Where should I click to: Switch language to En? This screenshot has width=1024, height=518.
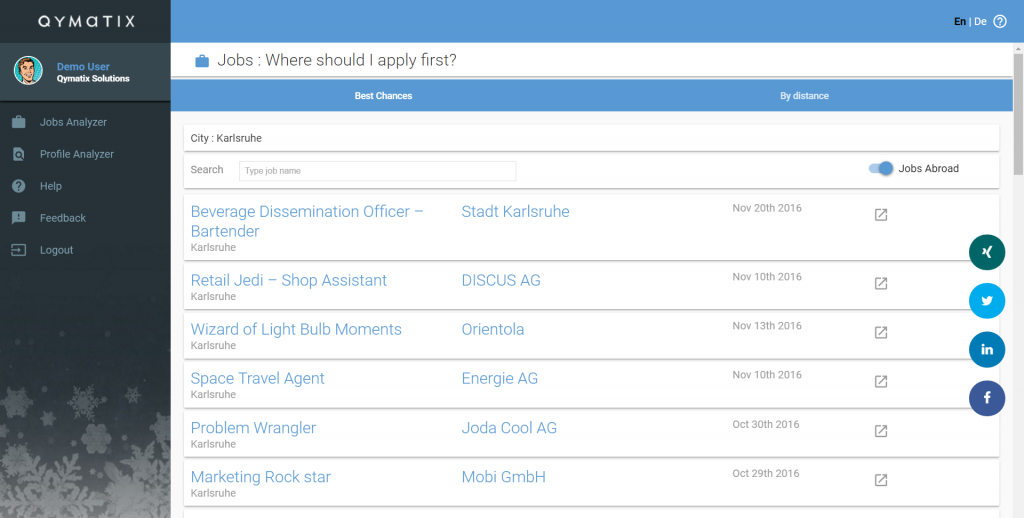click(x=959, y=22)
